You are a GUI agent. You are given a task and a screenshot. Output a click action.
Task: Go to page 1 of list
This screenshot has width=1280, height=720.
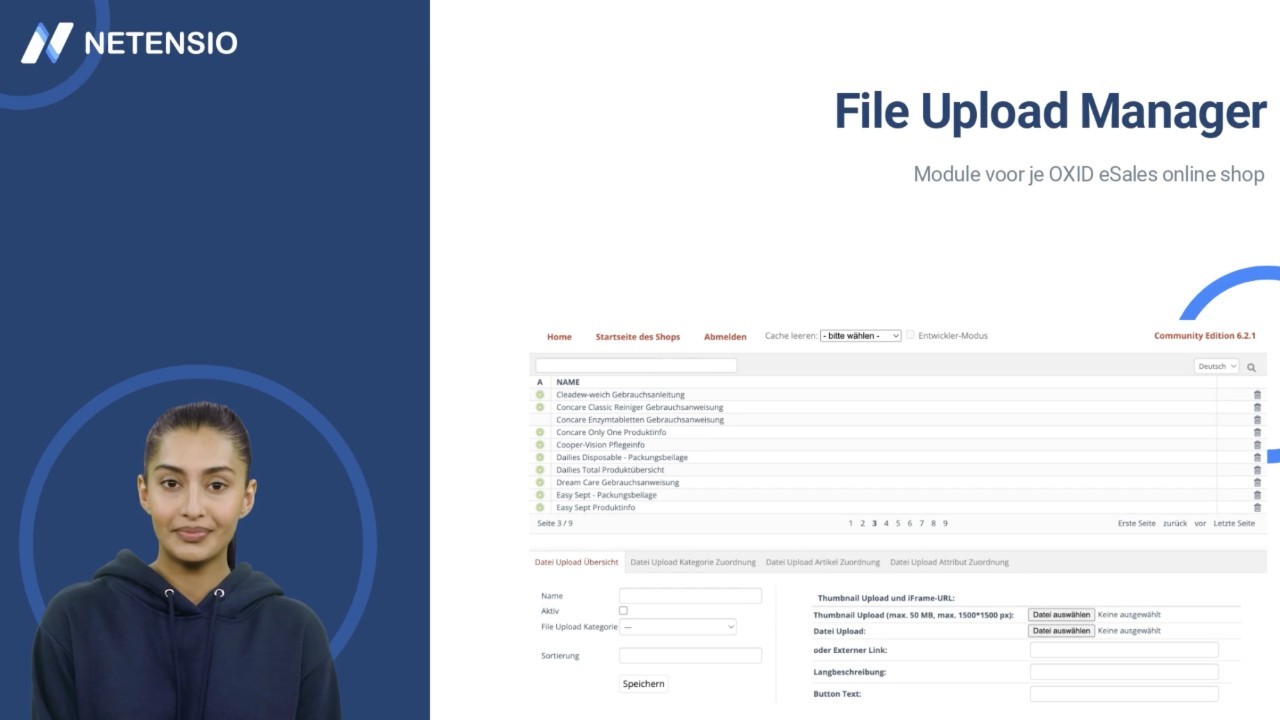click(851, 523)
